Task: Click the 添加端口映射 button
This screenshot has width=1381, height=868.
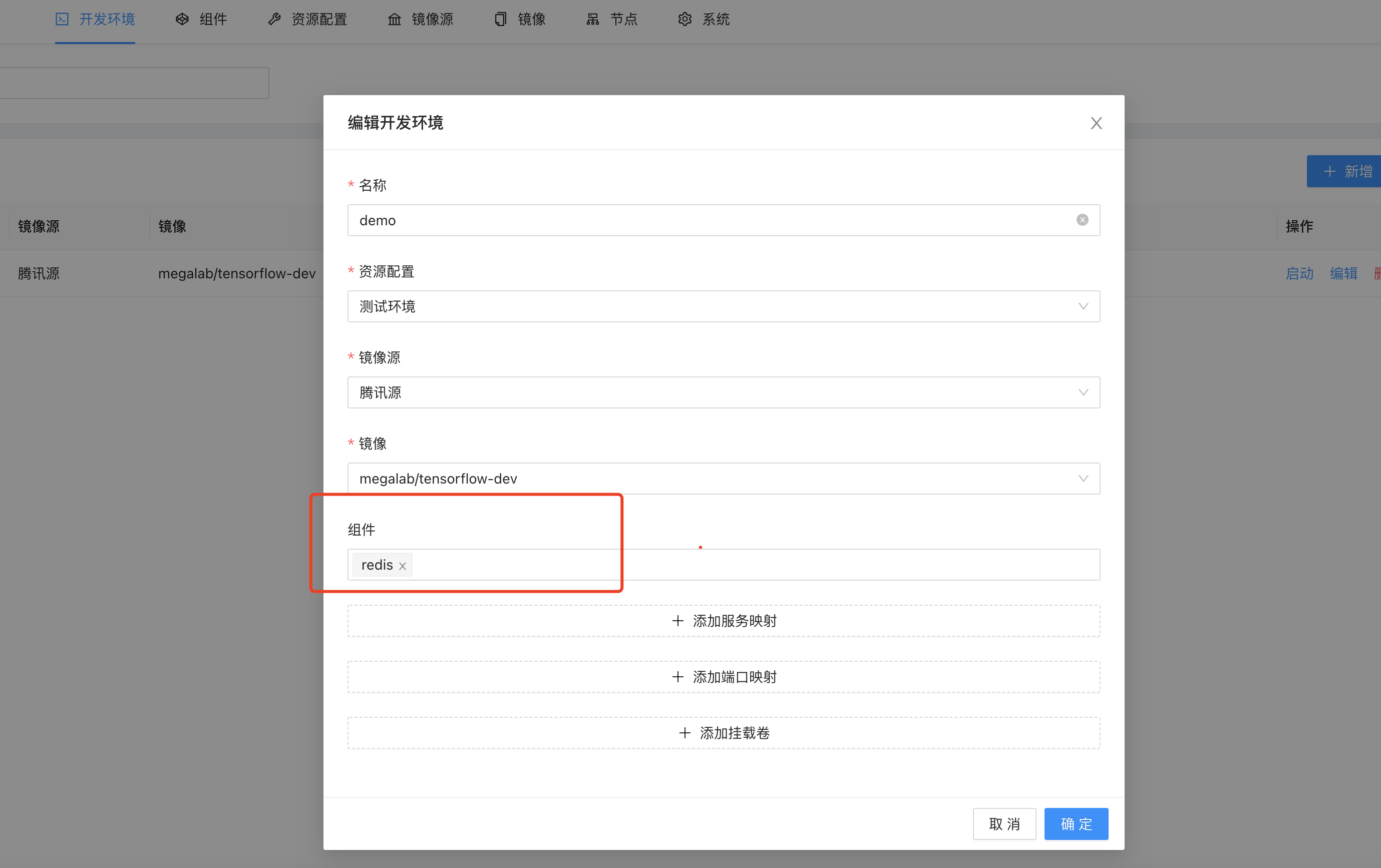Action: coord(723,677)
